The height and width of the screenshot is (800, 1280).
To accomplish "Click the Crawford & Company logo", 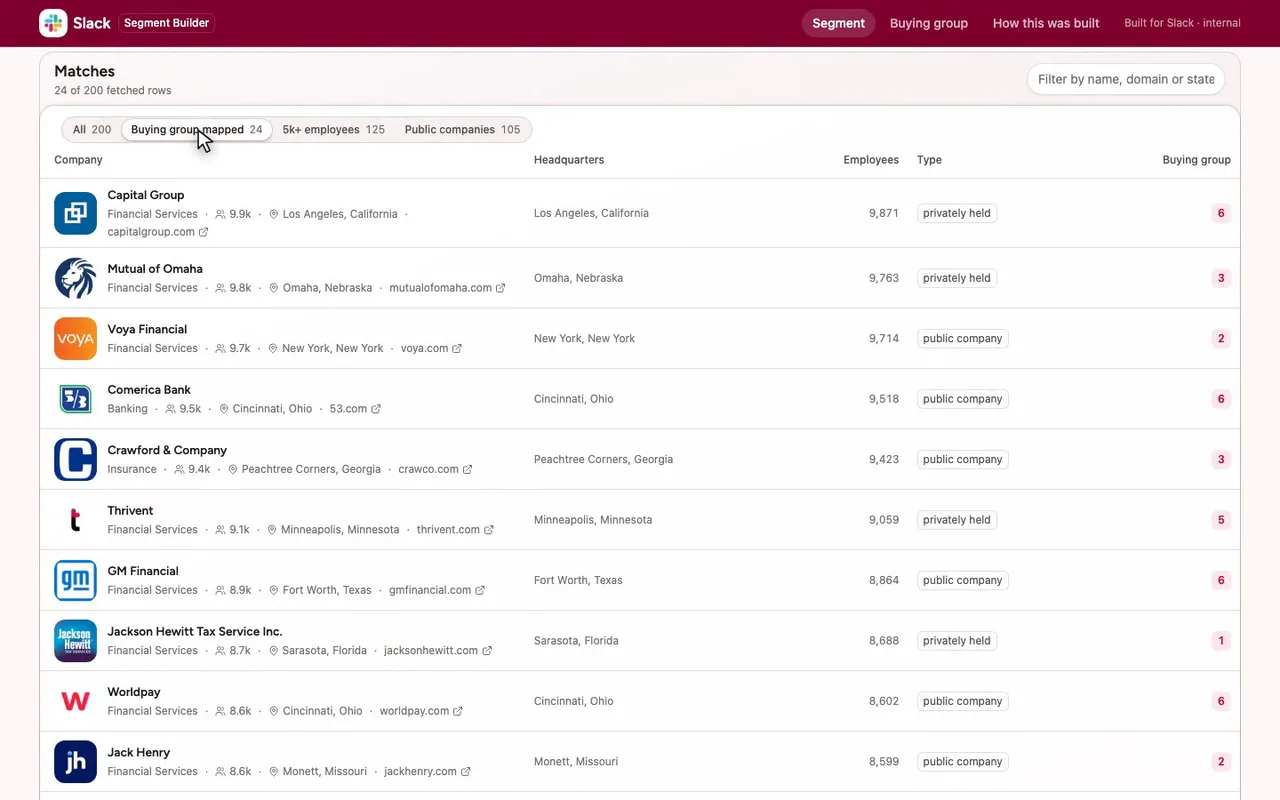I will [x=75, y=459].
